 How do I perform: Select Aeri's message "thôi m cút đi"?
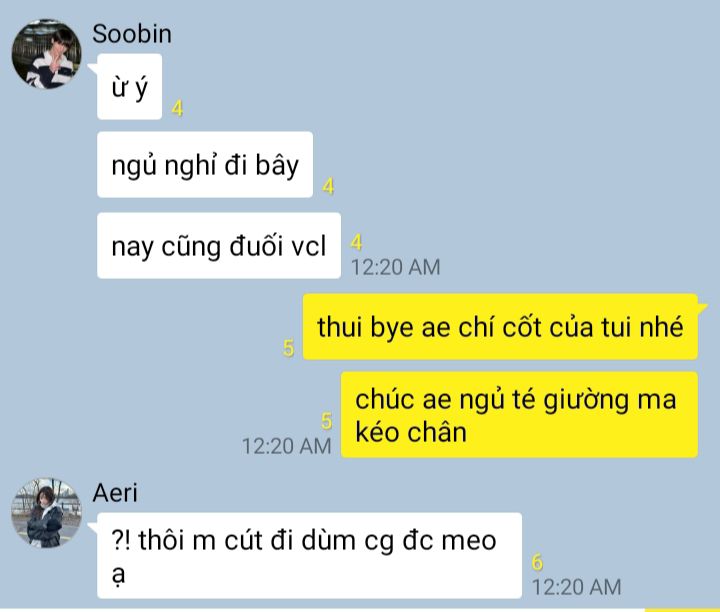[309, 556]
